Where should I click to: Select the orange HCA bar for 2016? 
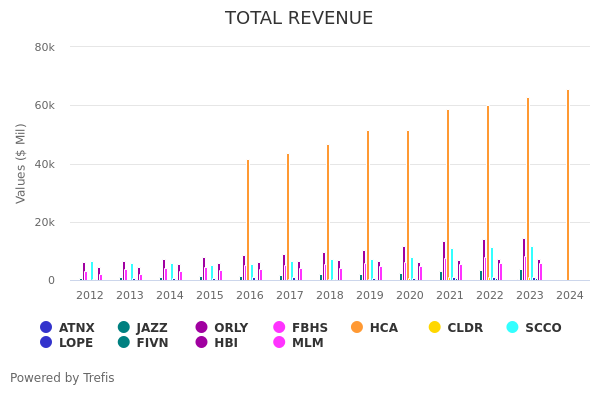click(248, 220)
